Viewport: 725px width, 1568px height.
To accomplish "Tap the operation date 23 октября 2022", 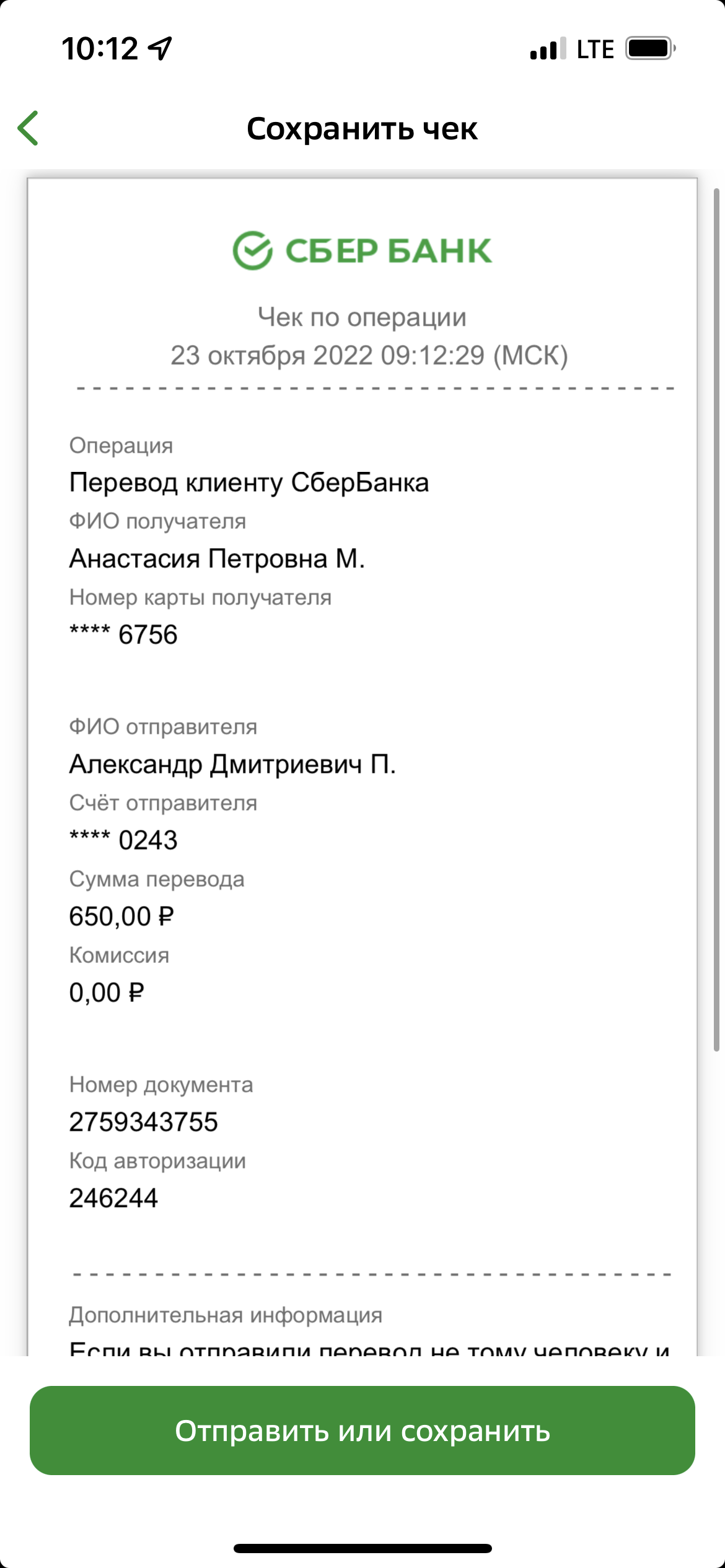I will click(x=272, y=355).
